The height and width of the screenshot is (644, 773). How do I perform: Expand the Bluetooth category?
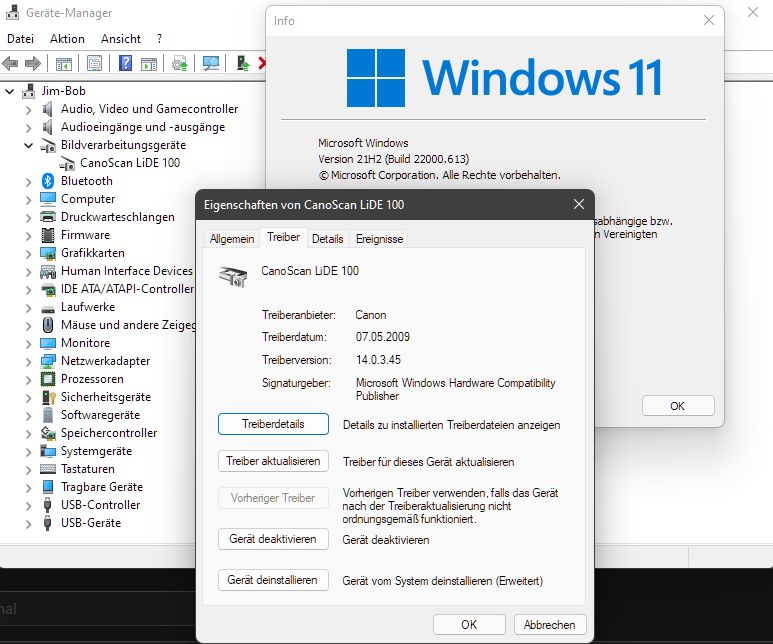(29, 181)
